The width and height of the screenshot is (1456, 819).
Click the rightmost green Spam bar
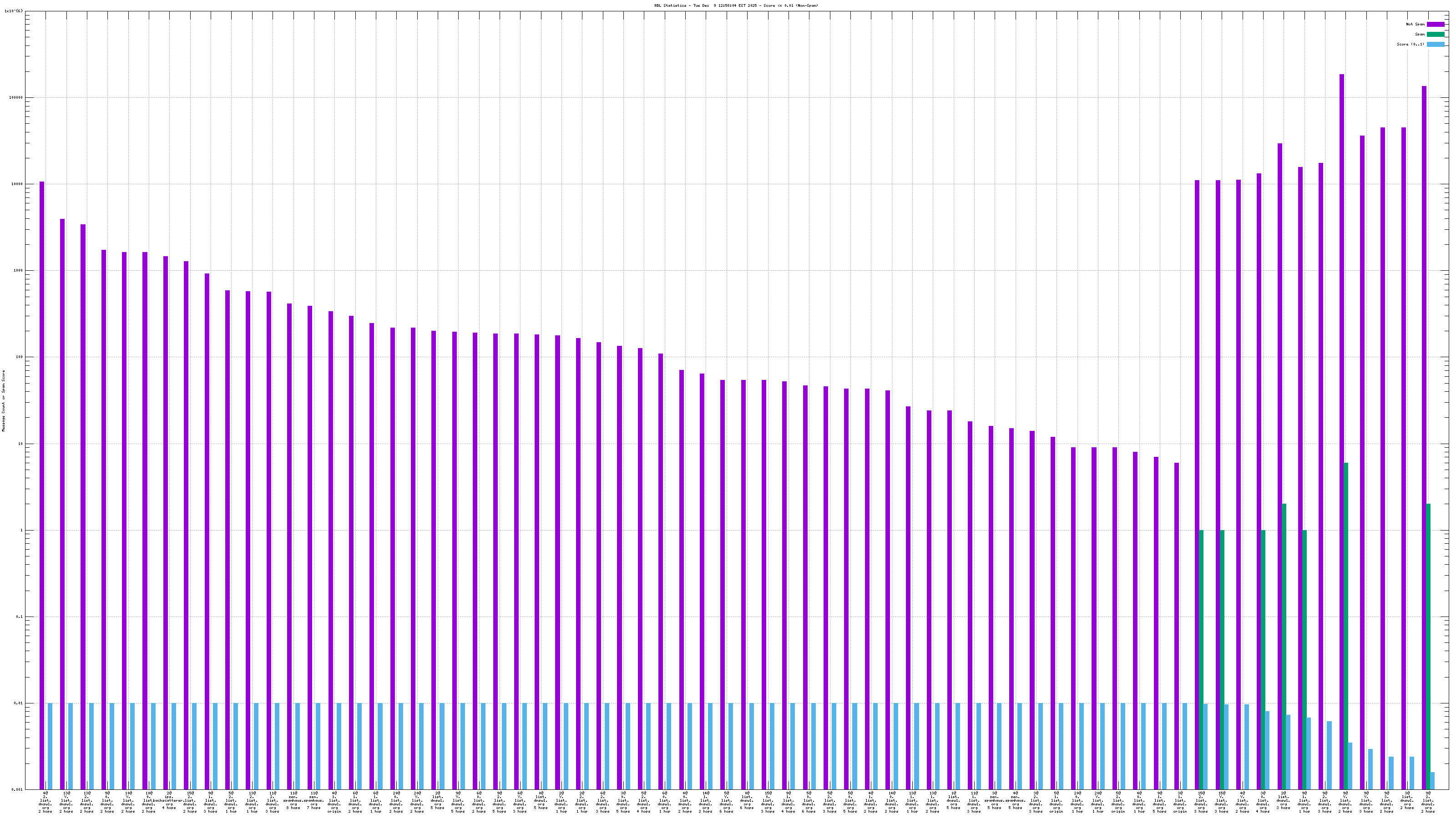[x=1428, y=644]
